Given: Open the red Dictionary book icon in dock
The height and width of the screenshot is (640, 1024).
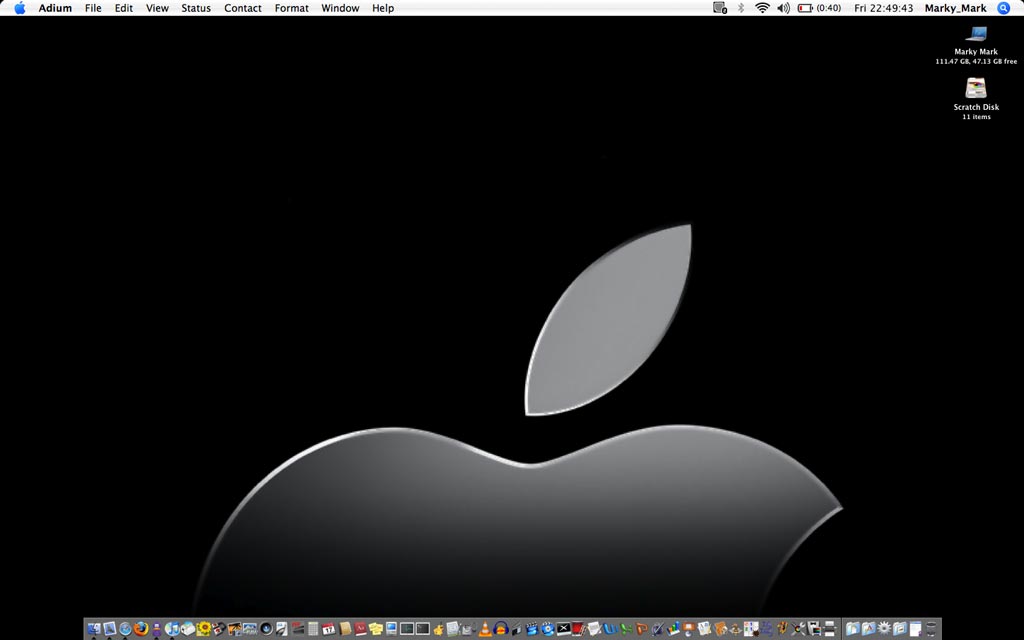Looking at the screenshot, I should (x=360, y=630).
